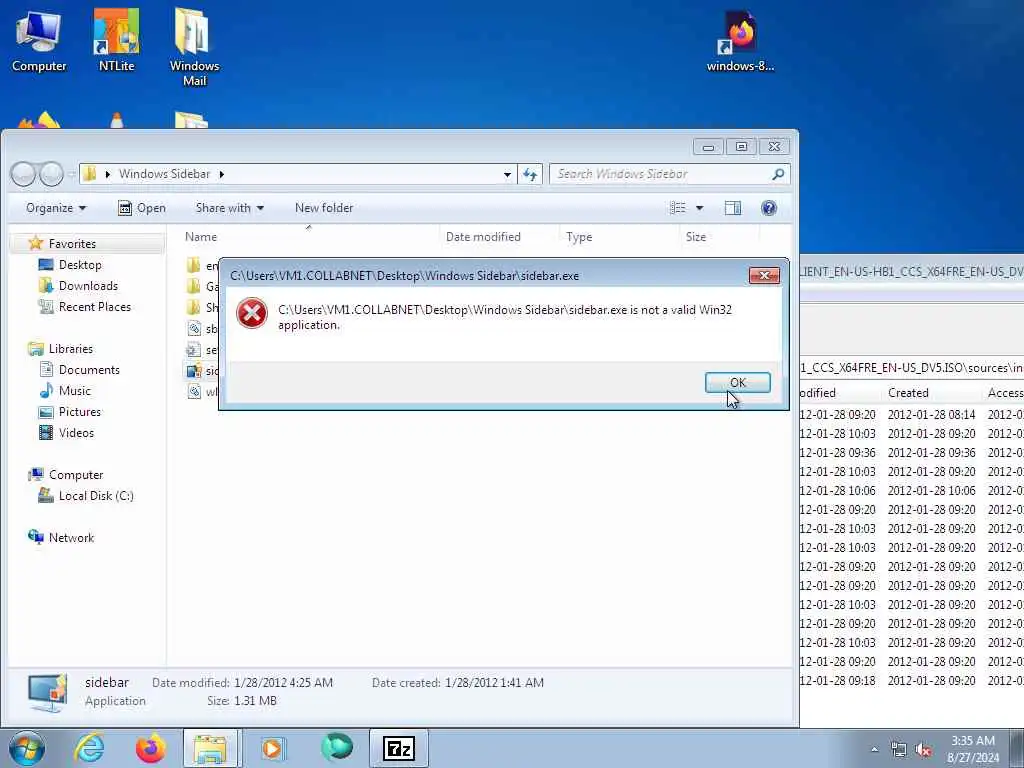Minimize the Windows Sidebar Explorer window
Screen dimensions: 1024x768
click(x=708, y=147)
